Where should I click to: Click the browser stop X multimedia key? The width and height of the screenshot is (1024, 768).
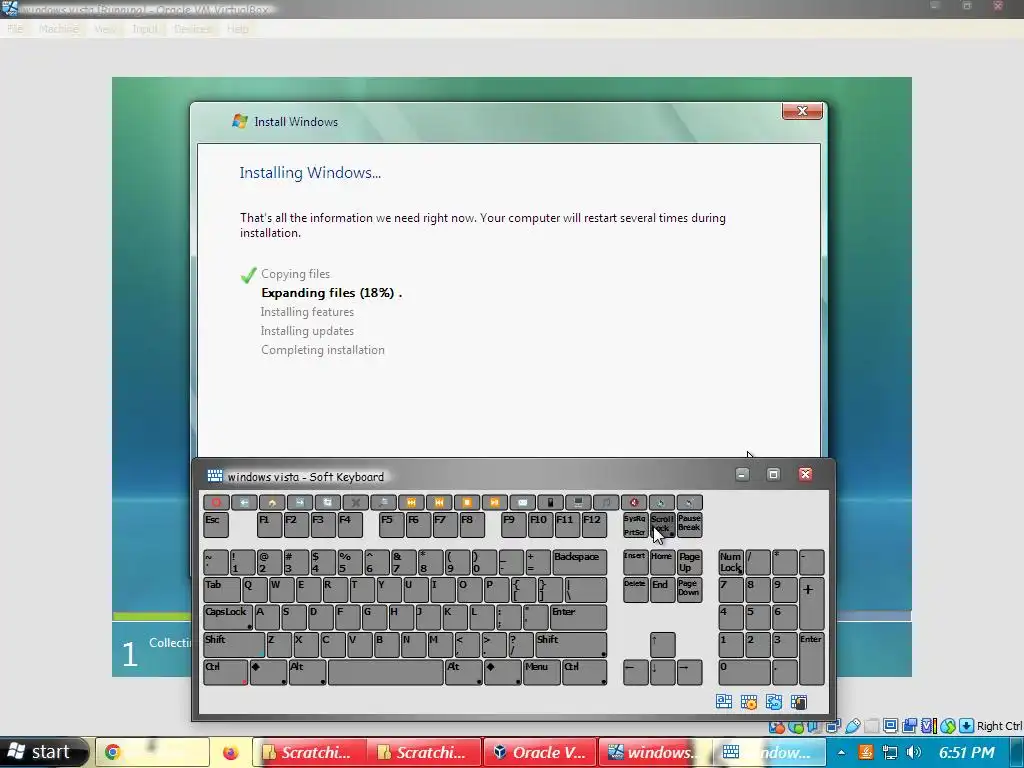pyautogui.click(x=355, y=502)
